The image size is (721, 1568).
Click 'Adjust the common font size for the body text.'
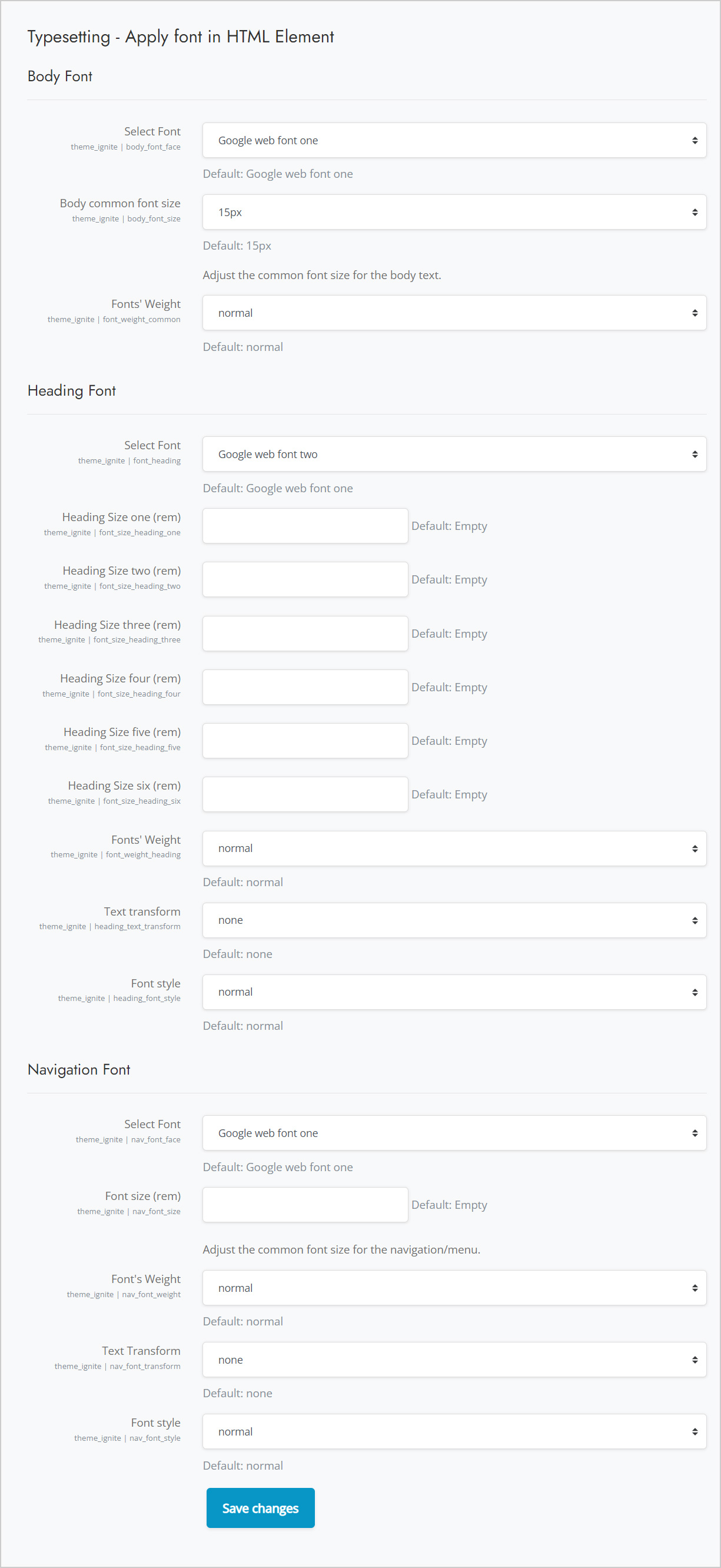point(322,275)
